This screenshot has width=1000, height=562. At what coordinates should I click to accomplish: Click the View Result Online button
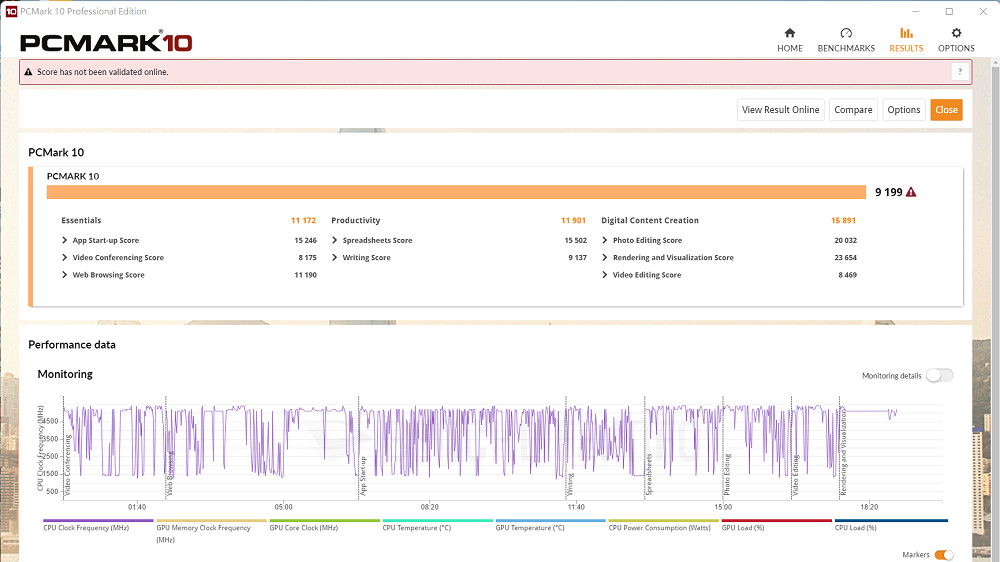780,110
